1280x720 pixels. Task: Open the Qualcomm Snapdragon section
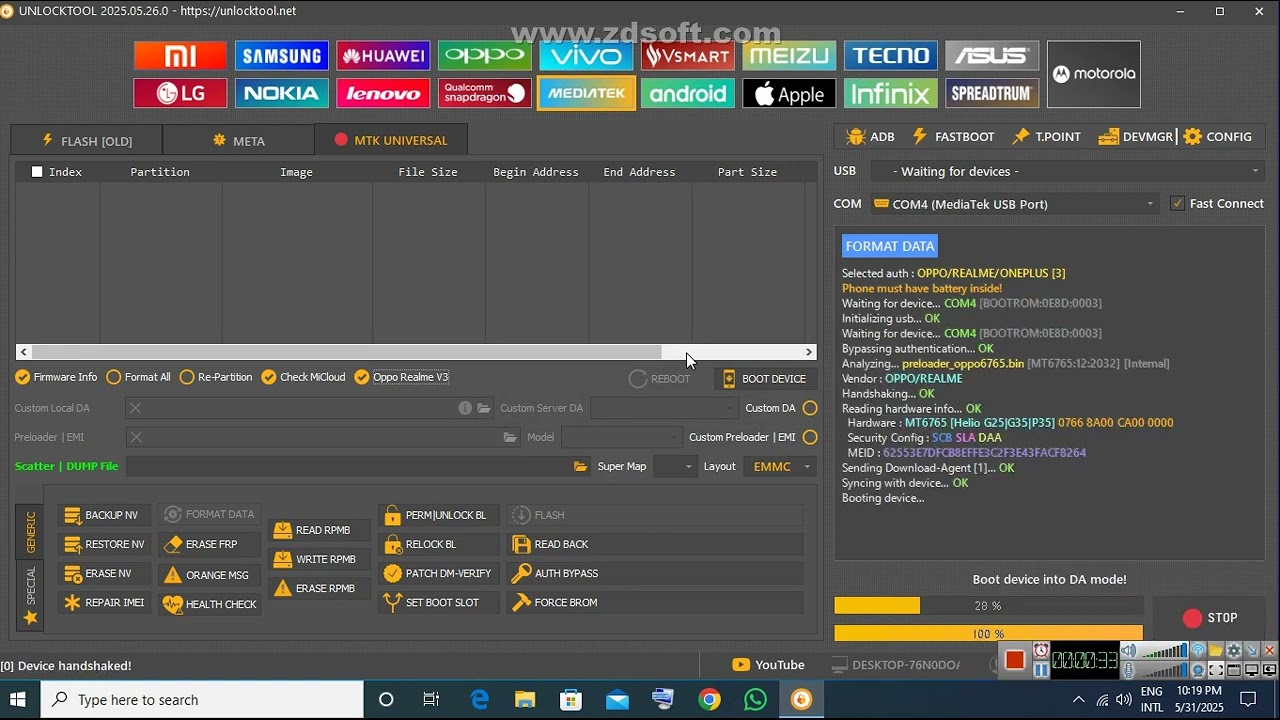(485, 94)
